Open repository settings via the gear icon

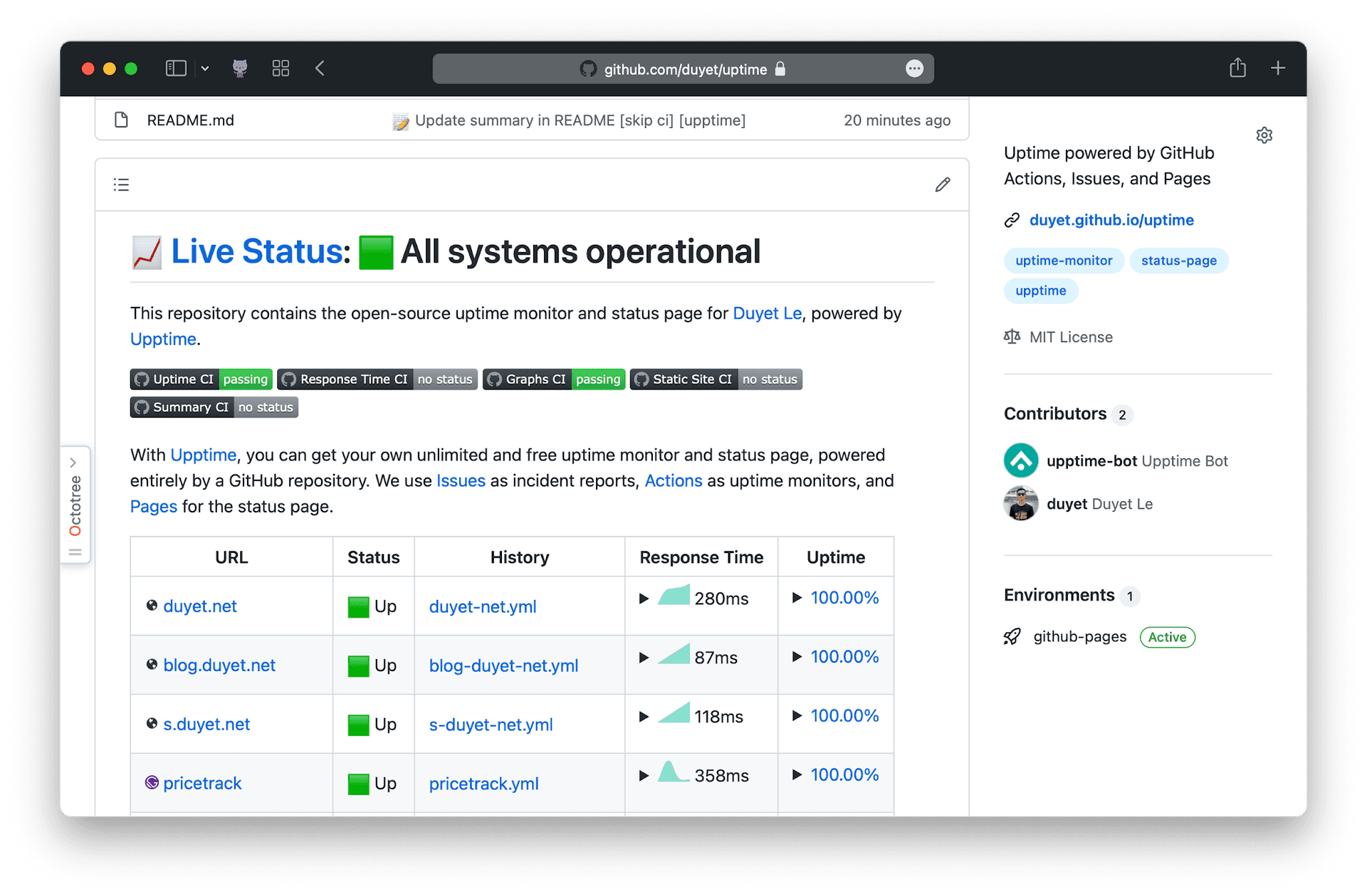(1264, 135)
